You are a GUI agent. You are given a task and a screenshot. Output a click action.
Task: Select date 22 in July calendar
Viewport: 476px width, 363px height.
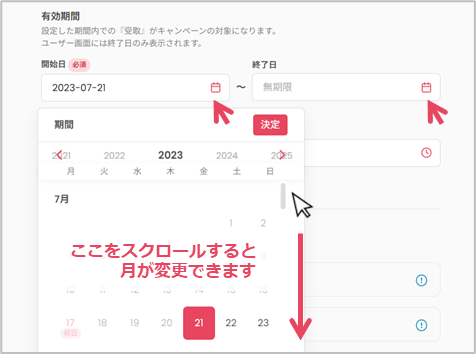point(231,323)
